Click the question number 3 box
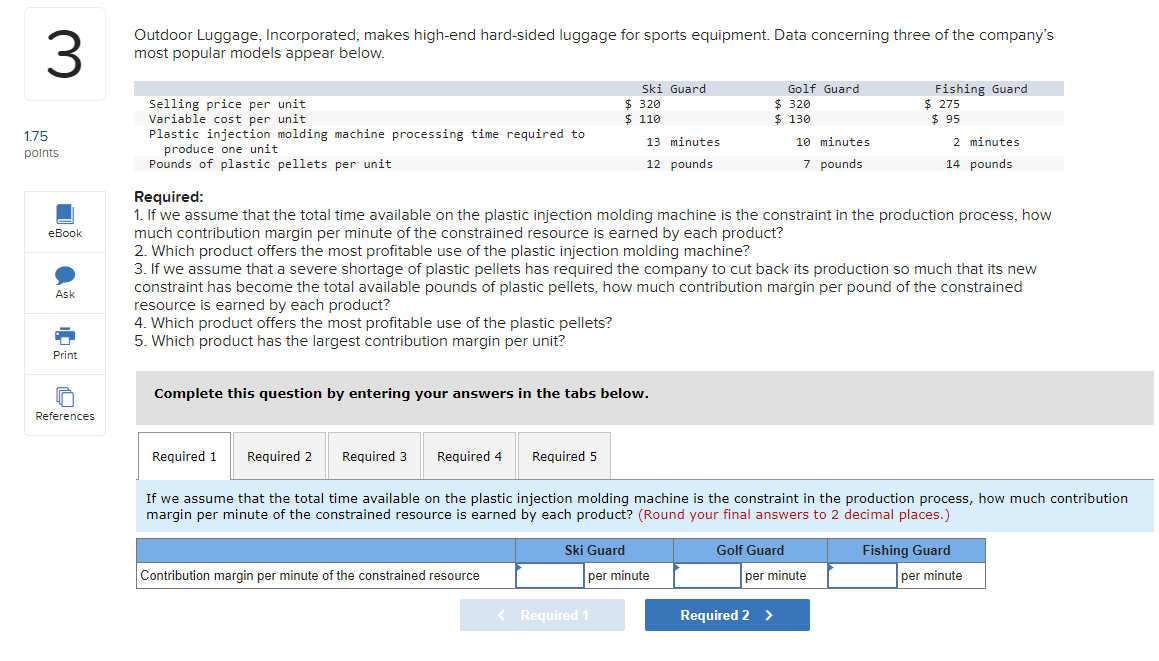Image resolution: width=1159 pixels, height=661 pixels. coord(65,54)
